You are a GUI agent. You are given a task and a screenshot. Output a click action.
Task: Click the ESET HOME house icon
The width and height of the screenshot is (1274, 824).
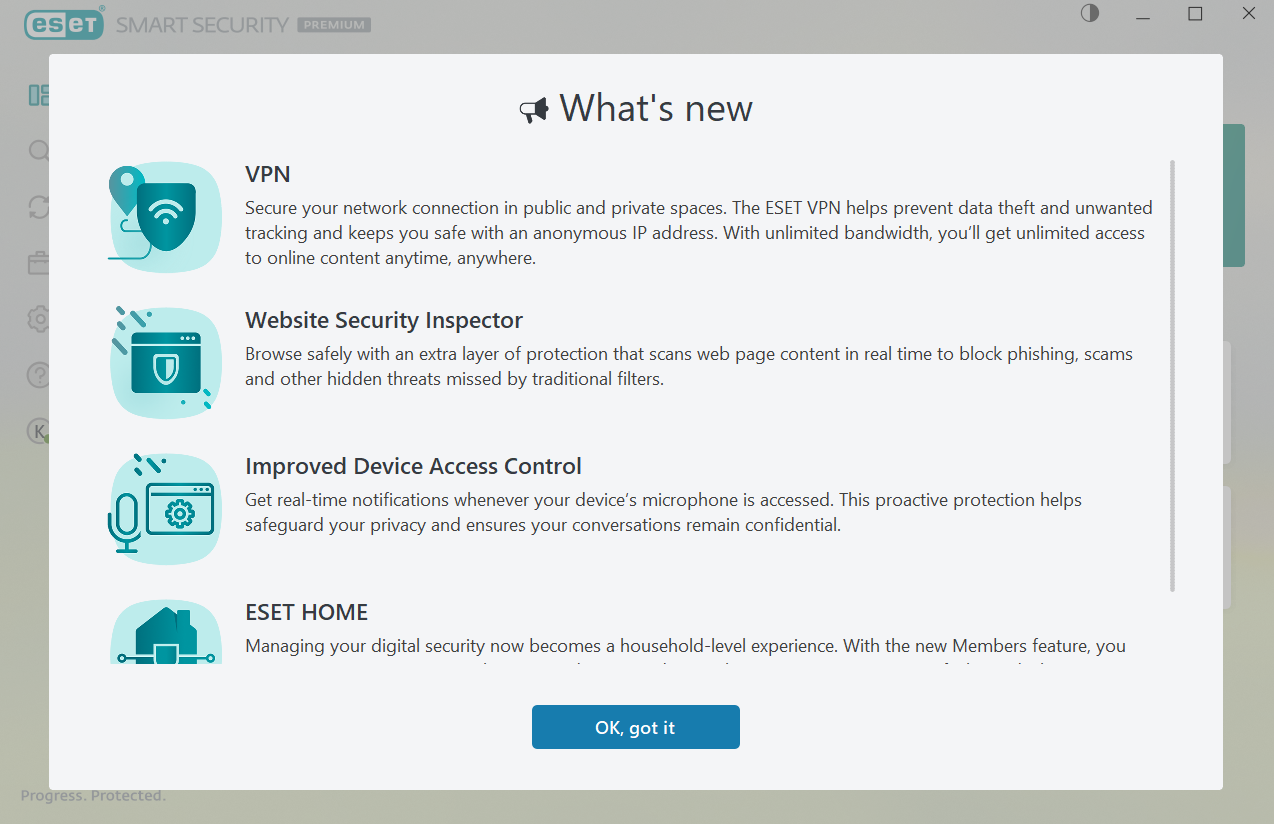(165, 632)
